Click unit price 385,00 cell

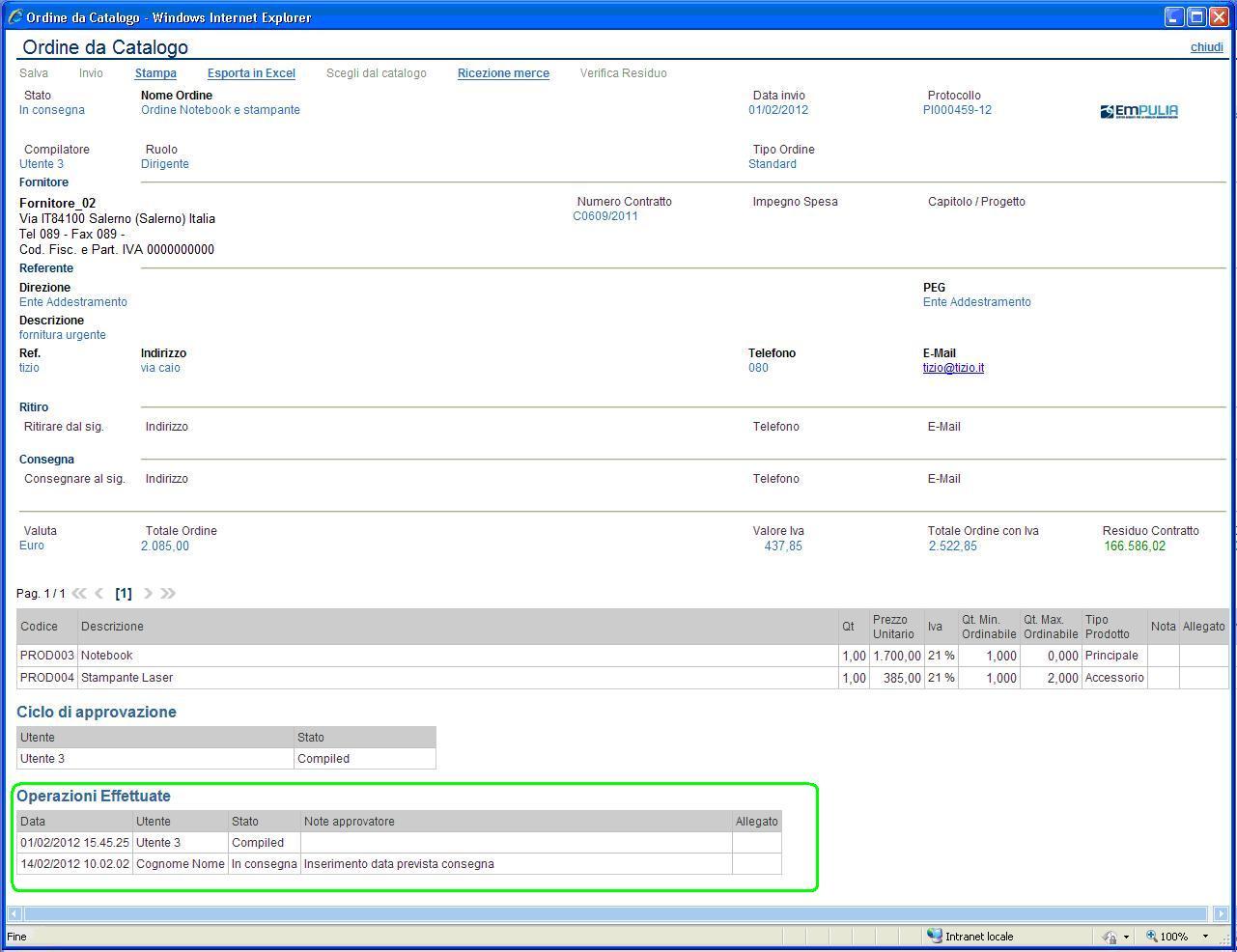(x=896, y=678)
